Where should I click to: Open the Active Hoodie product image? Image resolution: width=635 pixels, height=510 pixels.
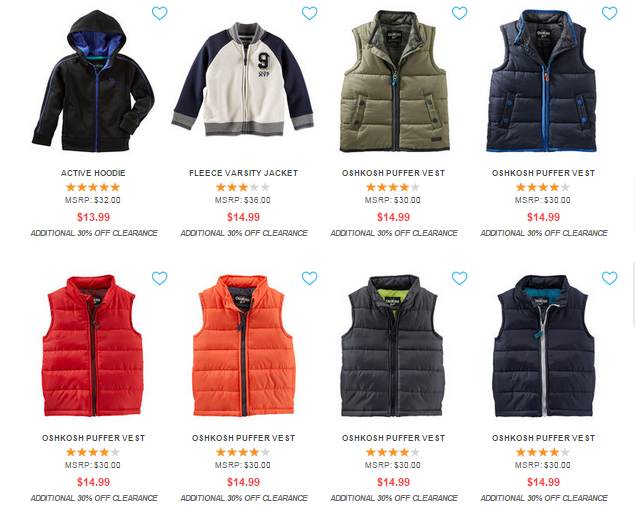(94, 81)
